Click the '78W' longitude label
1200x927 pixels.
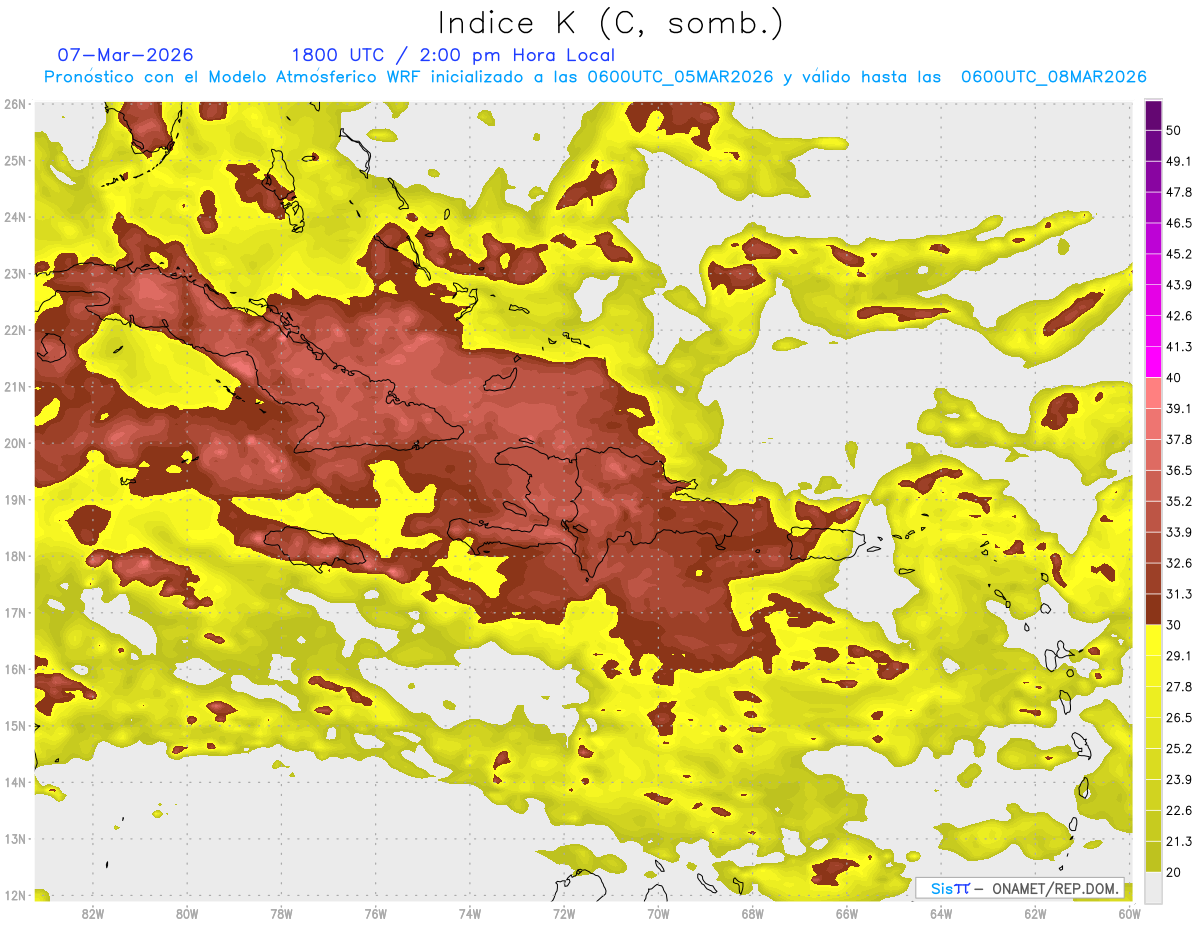tap(281, 914)
